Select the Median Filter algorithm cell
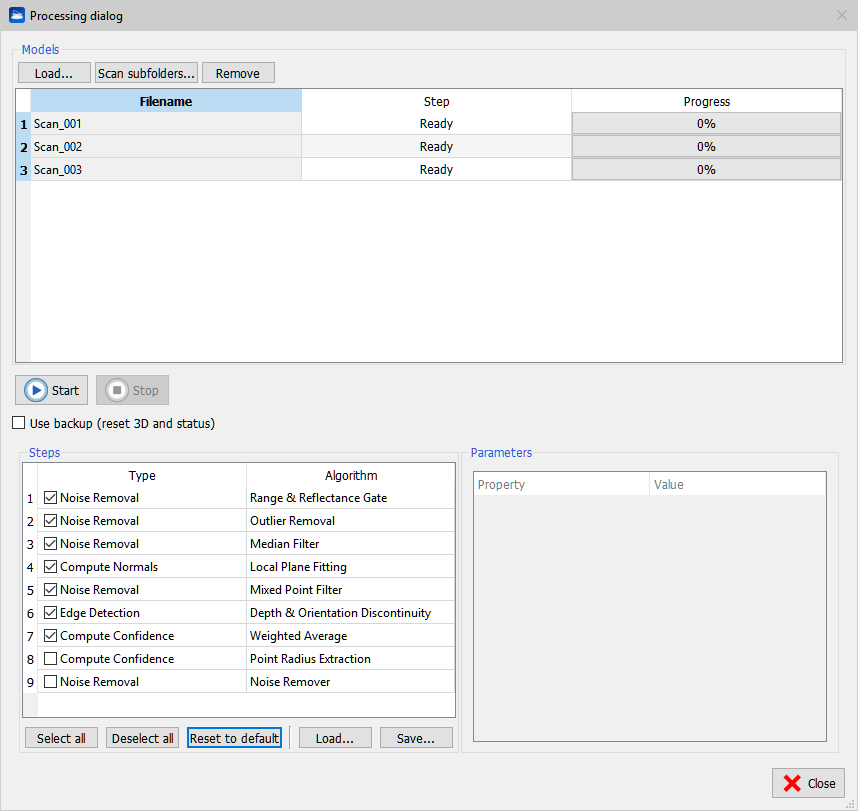Screen dimensions: 858x811 (x=350, y=544)
